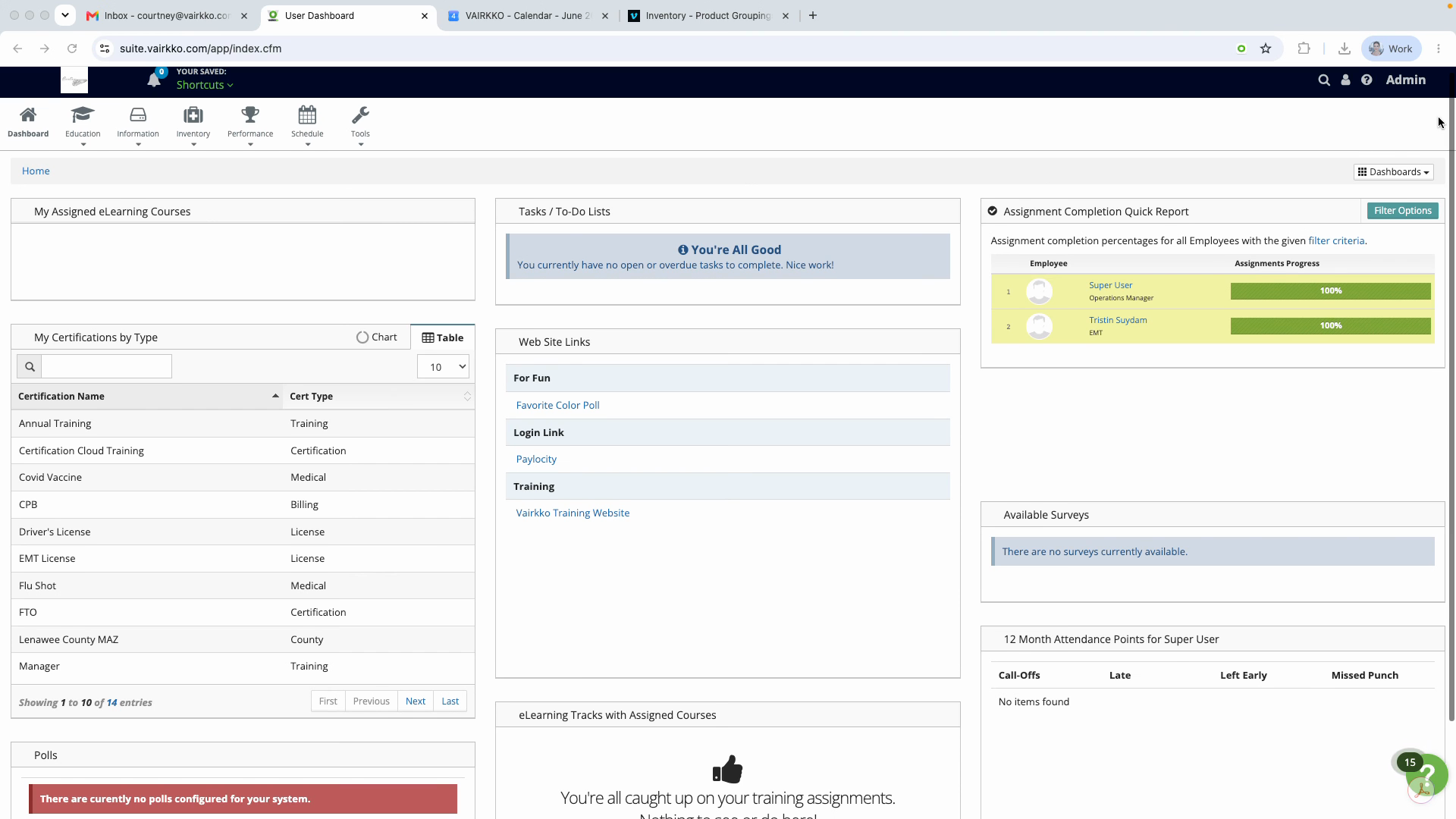The width and height of the screenshot is (1456, 819).
Task: Select the User Dashboard tab
Action: (341, 15)
